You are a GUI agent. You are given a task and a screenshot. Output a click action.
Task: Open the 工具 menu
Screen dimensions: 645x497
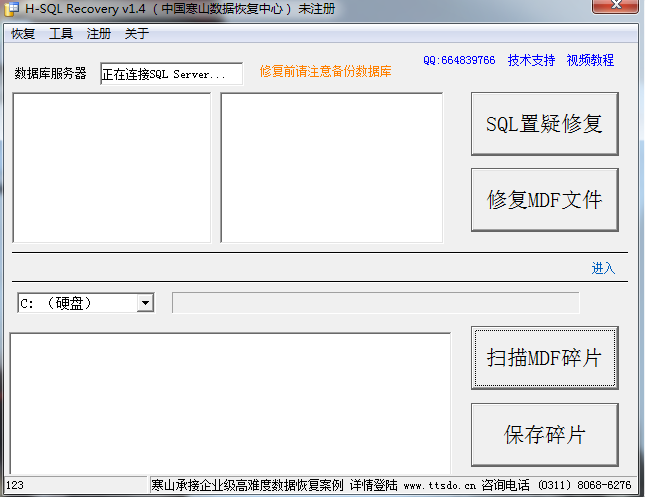click(x=61, y=34)
